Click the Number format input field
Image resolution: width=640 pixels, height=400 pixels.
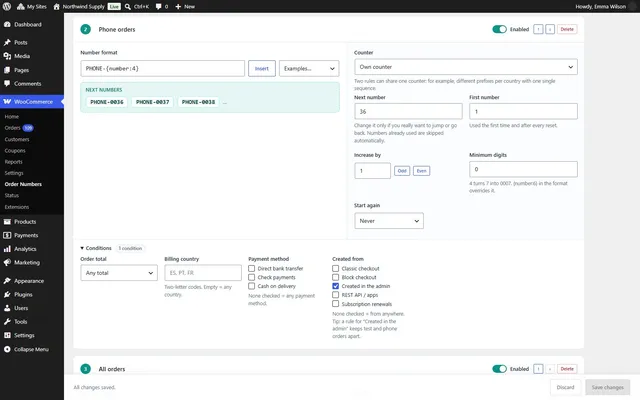click(162, 69)
